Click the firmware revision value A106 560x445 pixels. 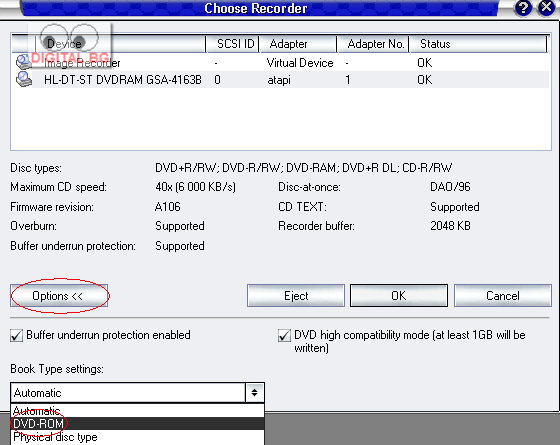(168, 206)
